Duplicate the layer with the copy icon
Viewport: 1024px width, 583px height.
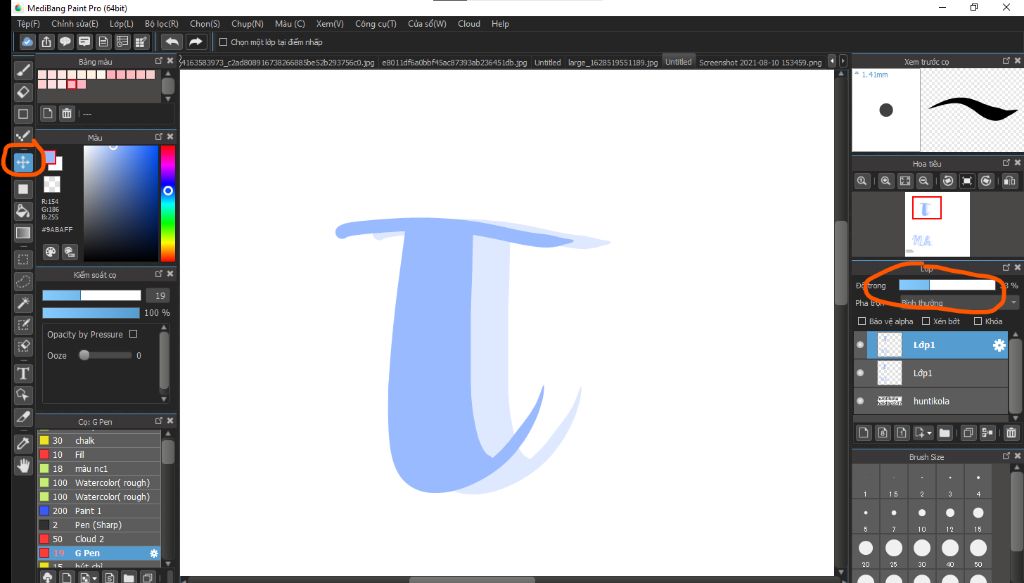click(968, 432)
